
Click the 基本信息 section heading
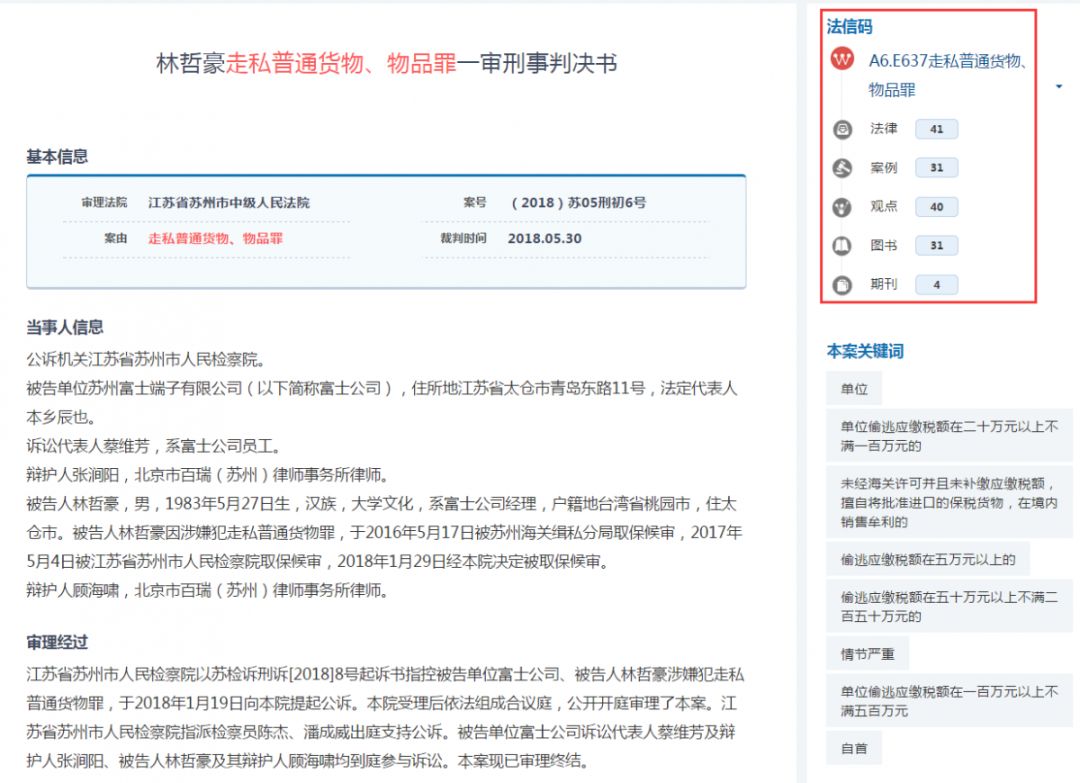pyautogui.click(x=57, y=157)
